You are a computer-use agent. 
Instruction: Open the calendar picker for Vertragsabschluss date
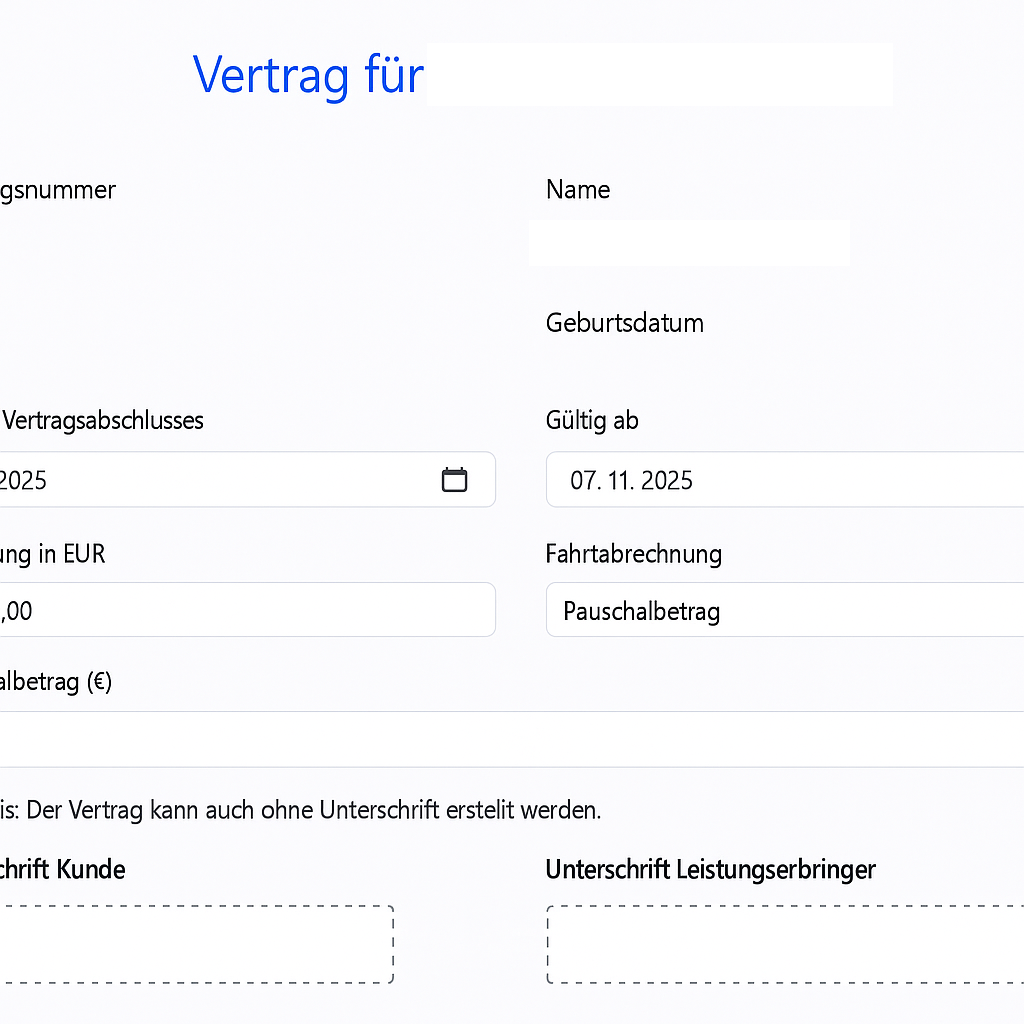[454, 480]
